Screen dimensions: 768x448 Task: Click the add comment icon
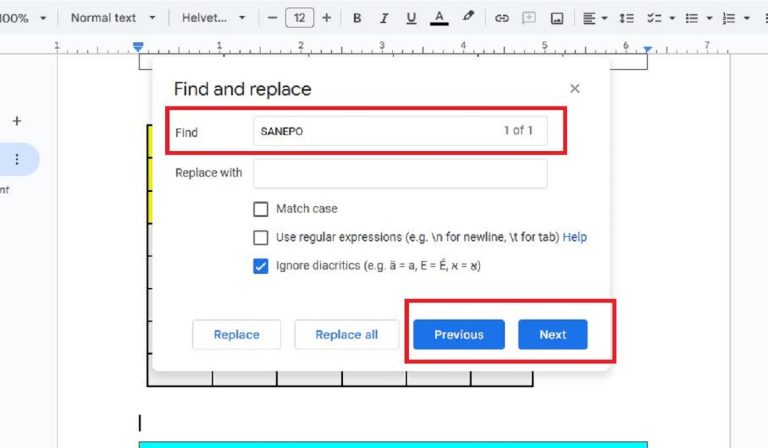tap(529, 18)
